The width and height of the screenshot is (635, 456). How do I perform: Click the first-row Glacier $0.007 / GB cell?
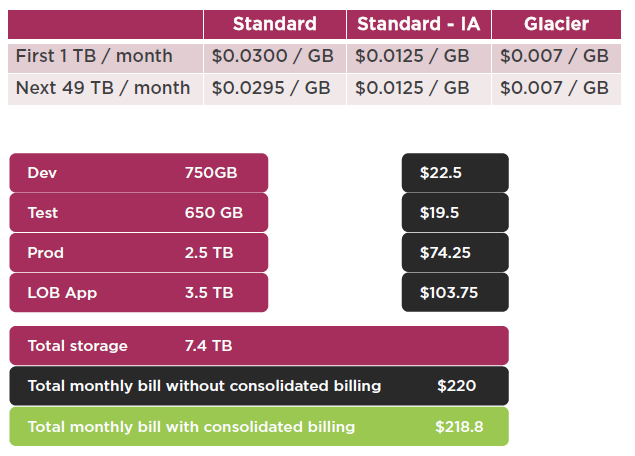coord(556,56)
